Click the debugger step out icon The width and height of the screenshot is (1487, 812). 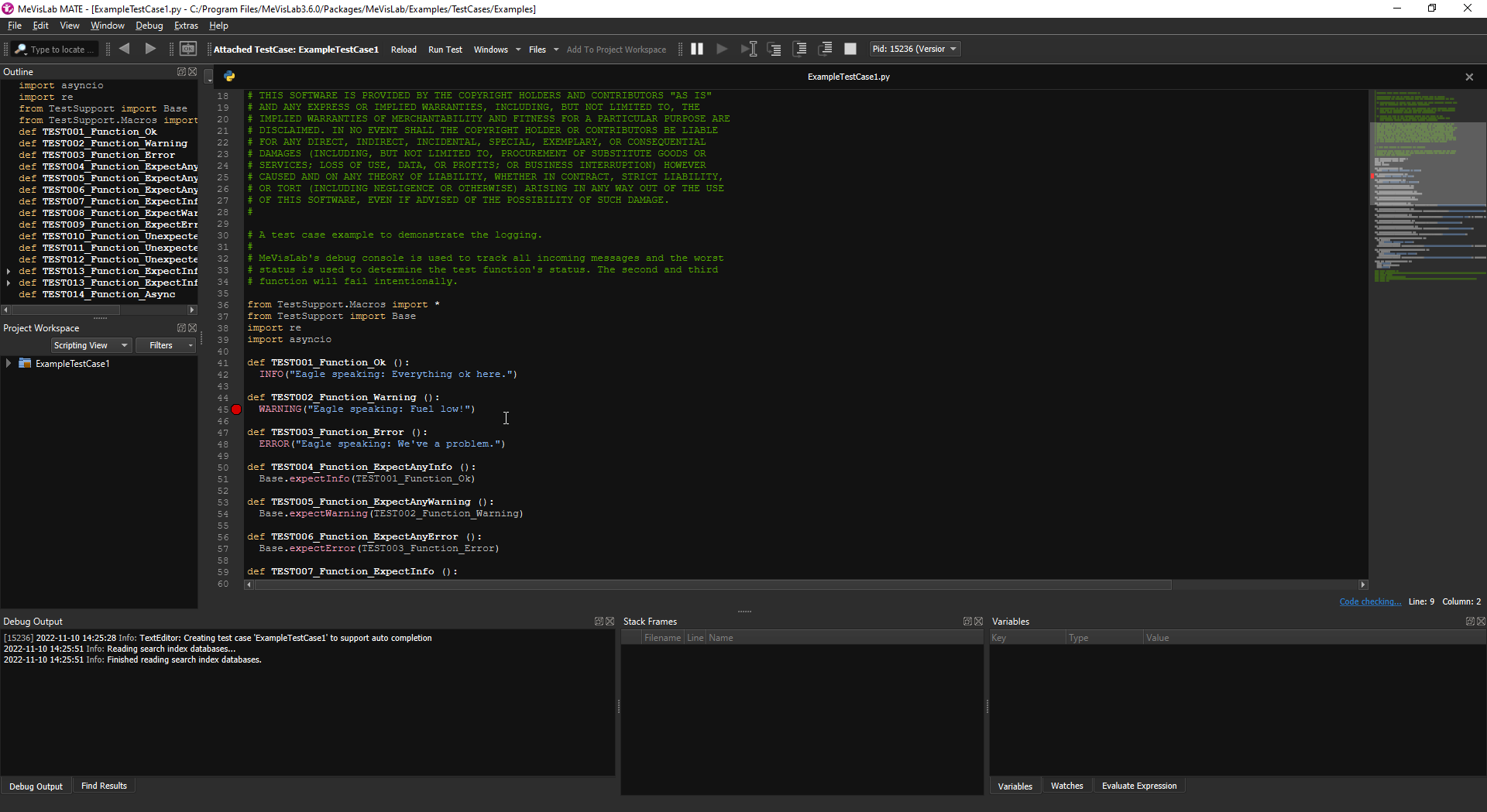click(826, 49)
